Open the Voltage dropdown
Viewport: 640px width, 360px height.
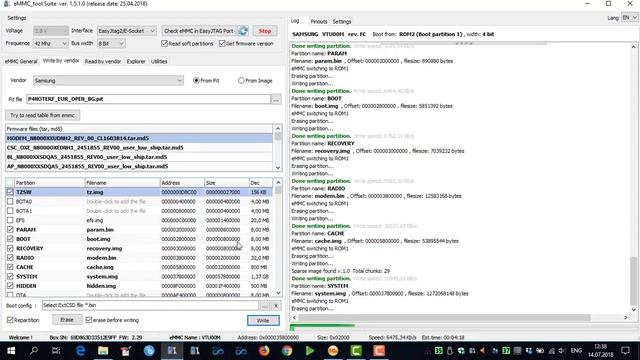coord(50,31)
